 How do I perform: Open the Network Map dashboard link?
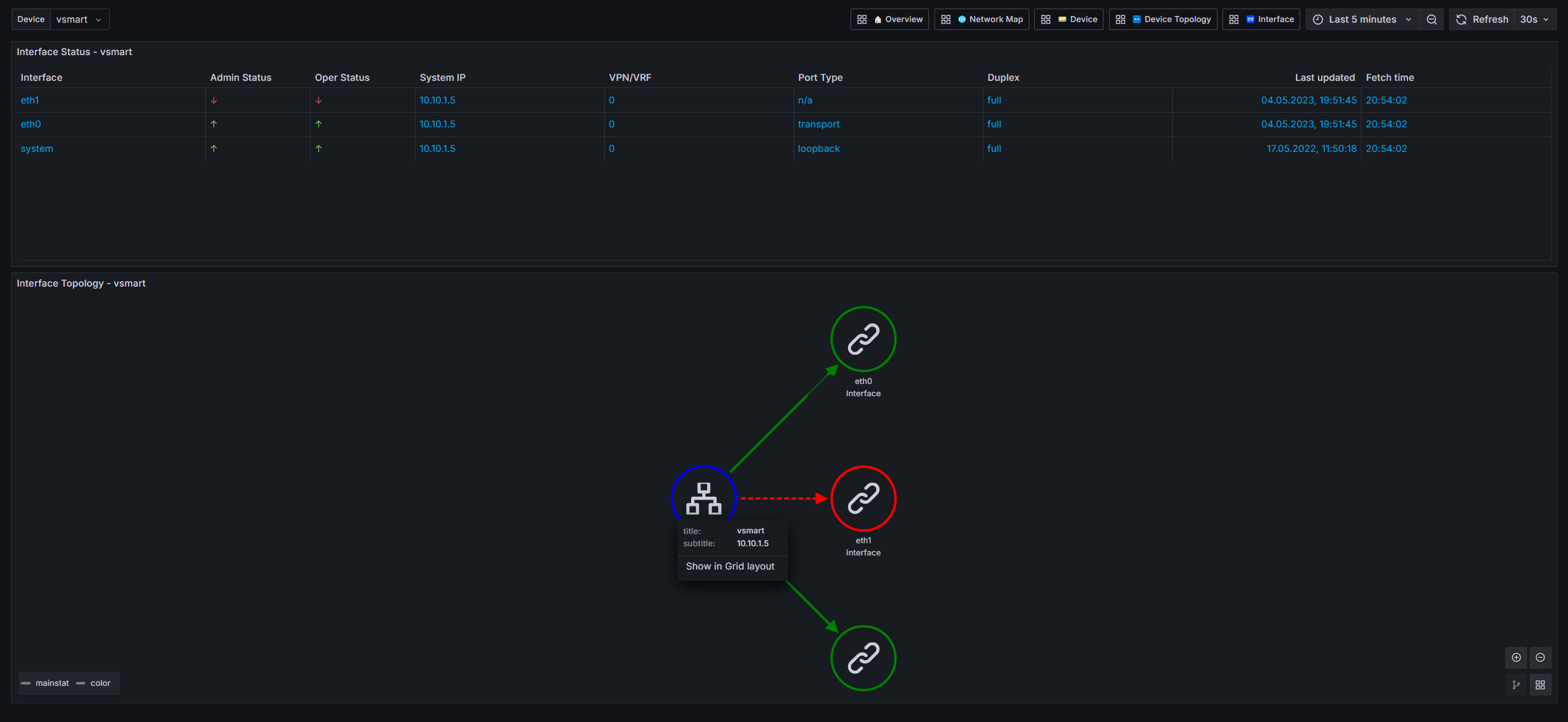(982, 20)
